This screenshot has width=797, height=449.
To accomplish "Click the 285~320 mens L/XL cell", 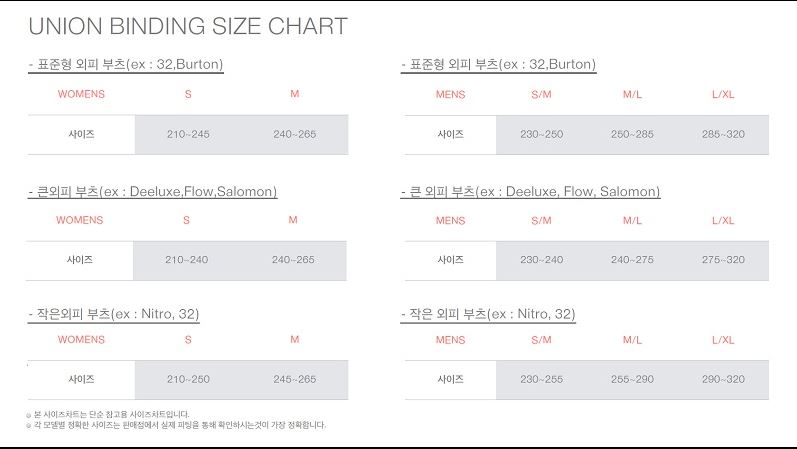I will (x=723, y=135).
